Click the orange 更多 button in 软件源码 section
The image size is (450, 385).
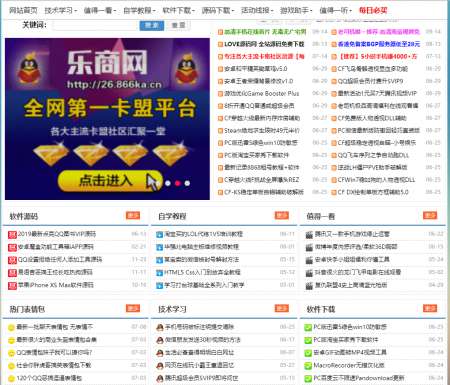pos(133,216)
